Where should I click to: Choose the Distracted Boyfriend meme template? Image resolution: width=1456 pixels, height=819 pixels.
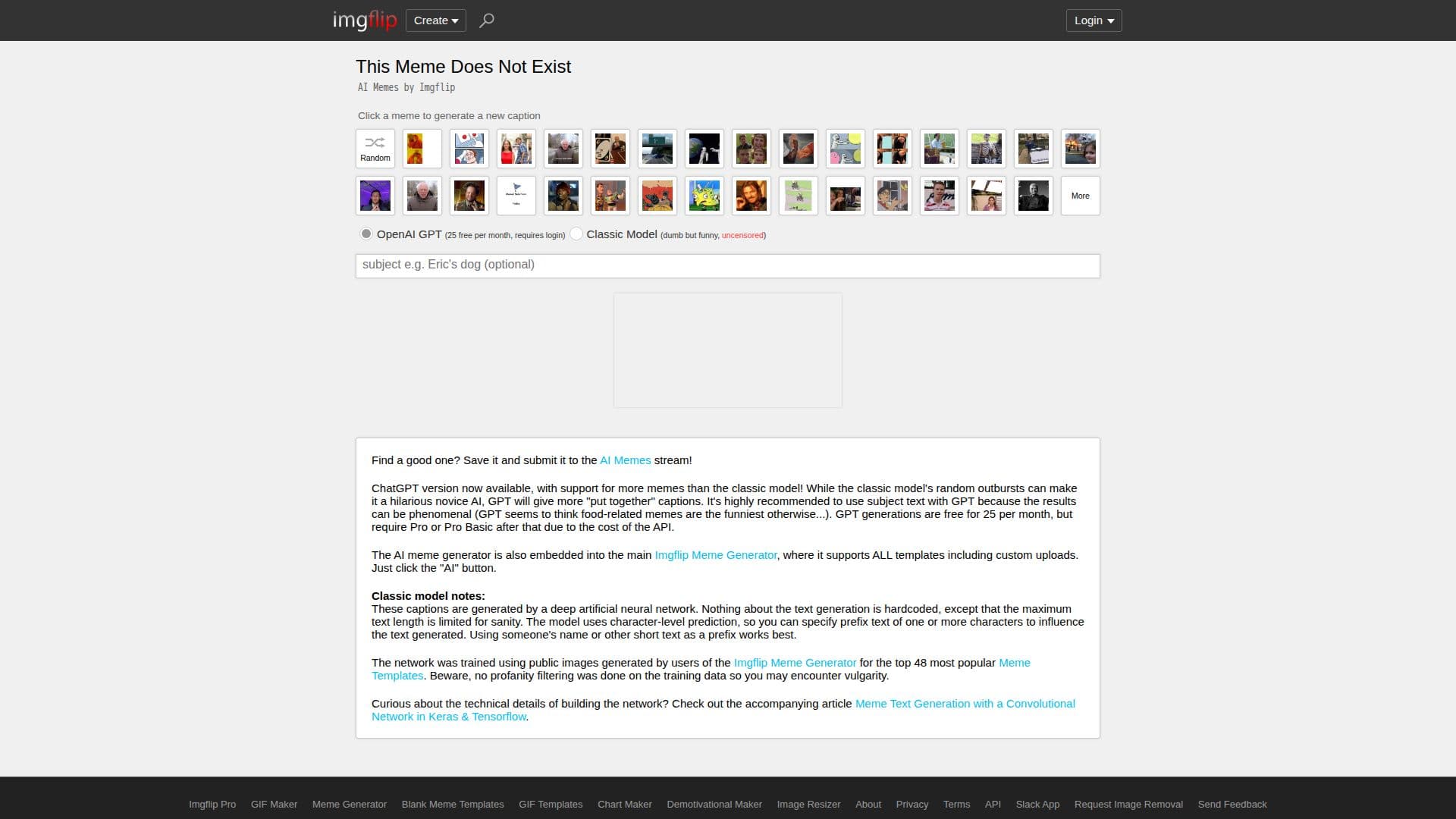pos(516,149)
